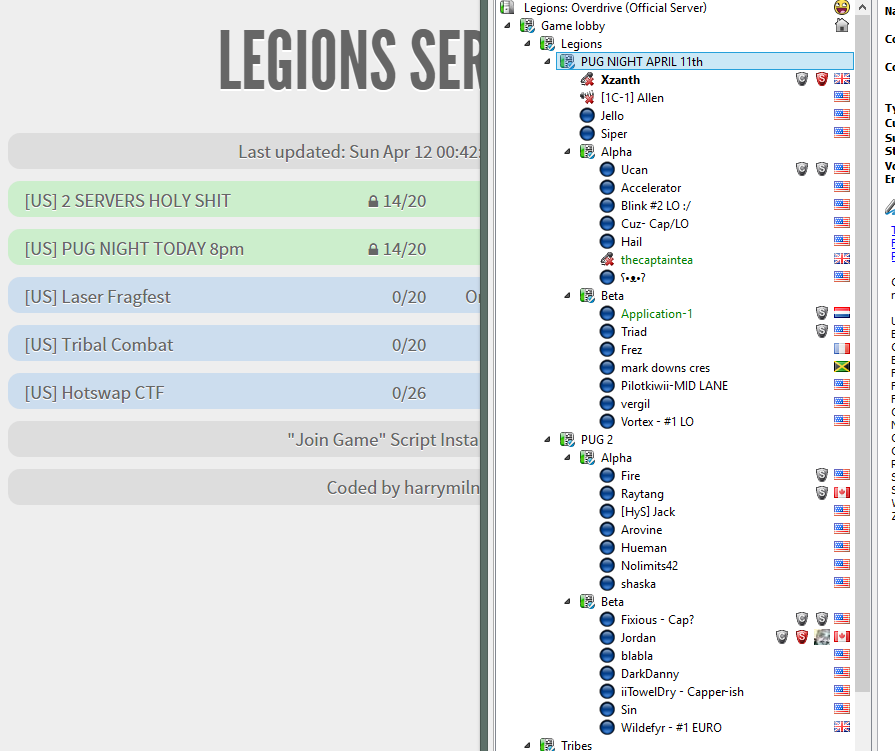Select the Legions: Overdrive (Official Server) entry
The width and height of the screenshot is (895, 751).
pyautogui.click(x=615, y=7)
